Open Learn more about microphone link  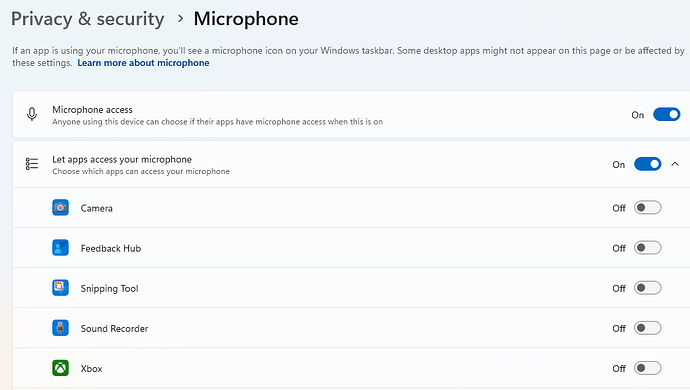[143, 63]
